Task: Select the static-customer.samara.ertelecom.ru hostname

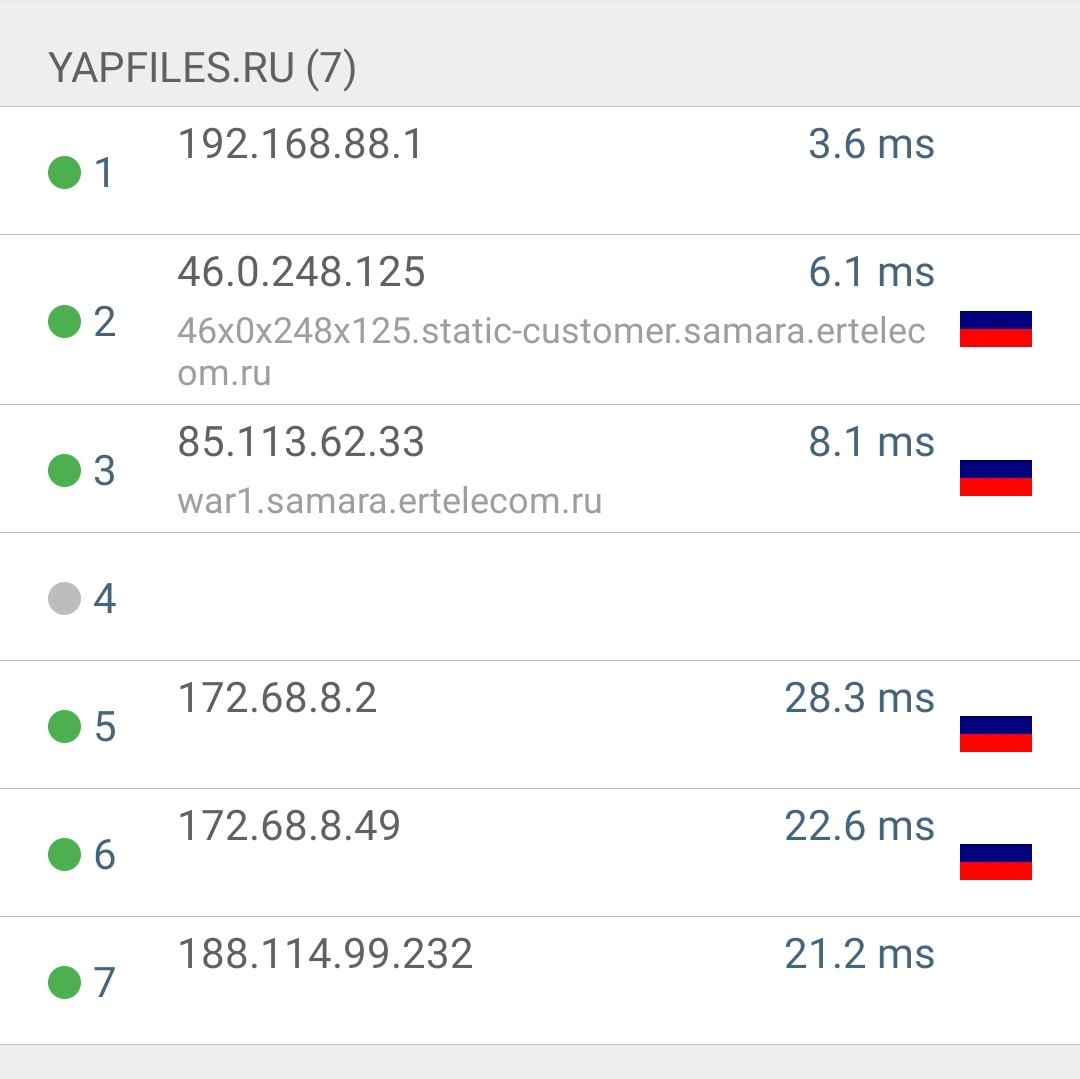Action: 551,352
